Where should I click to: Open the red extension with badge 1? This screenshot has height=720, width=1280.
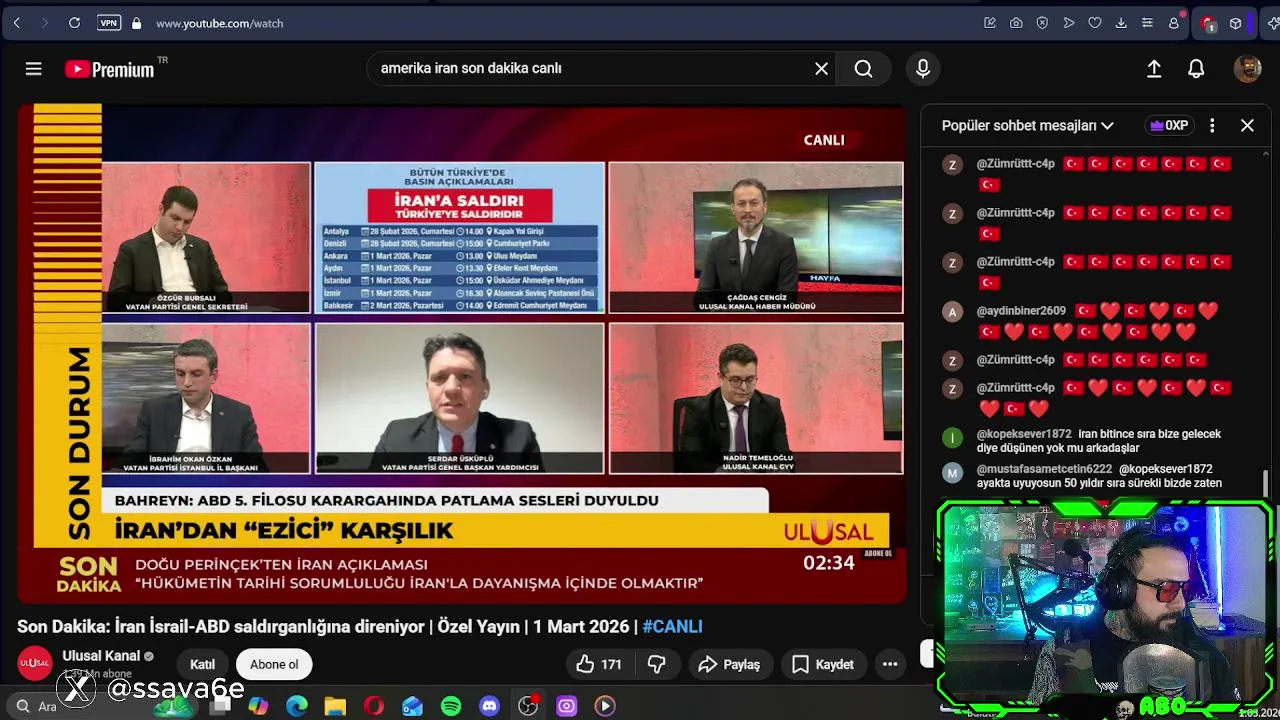coord(1208,23)
